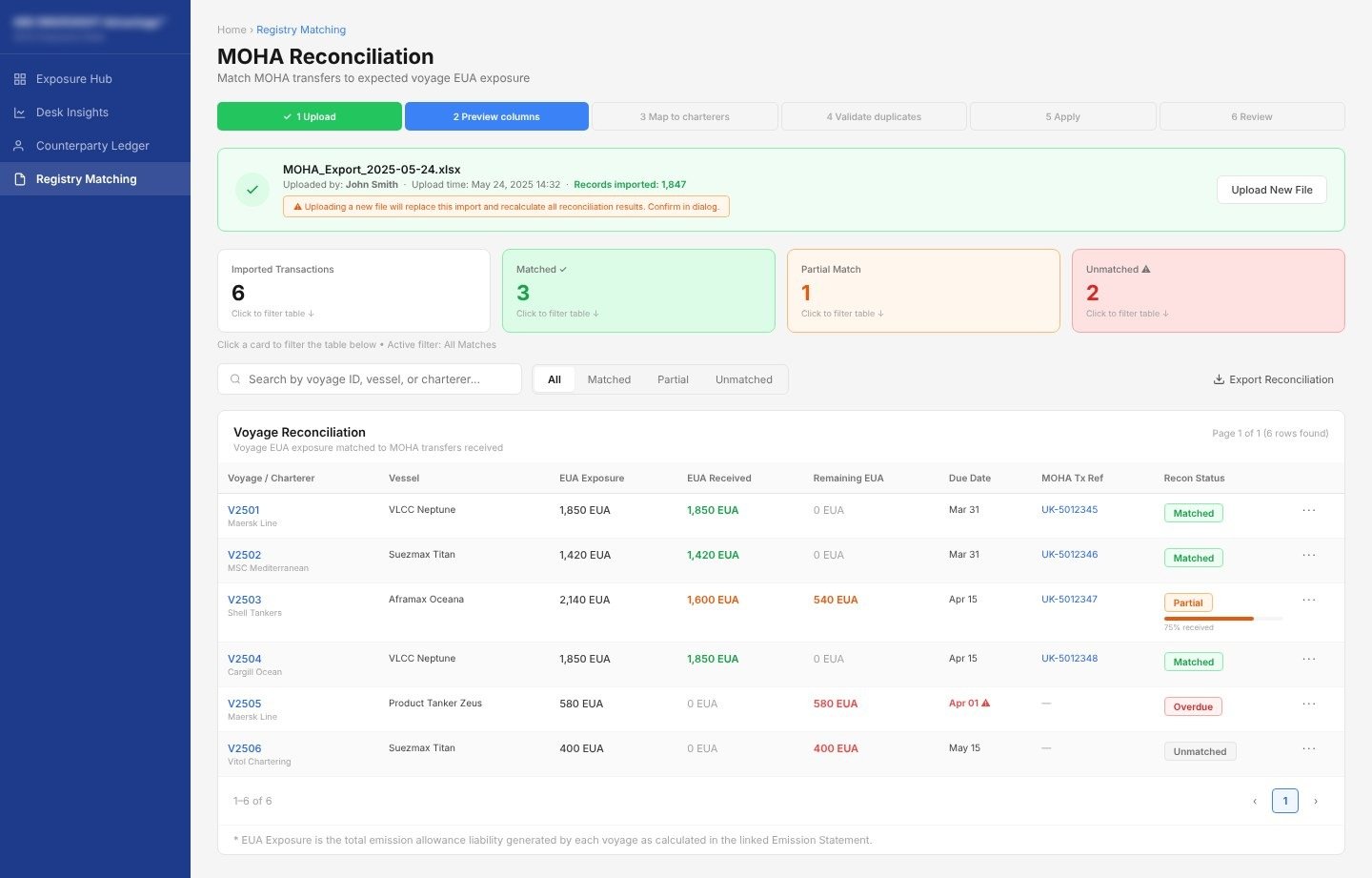This screenshot has height=878, width=1372.
Task: Open row actions menu for V2506
Action: 1309,748
